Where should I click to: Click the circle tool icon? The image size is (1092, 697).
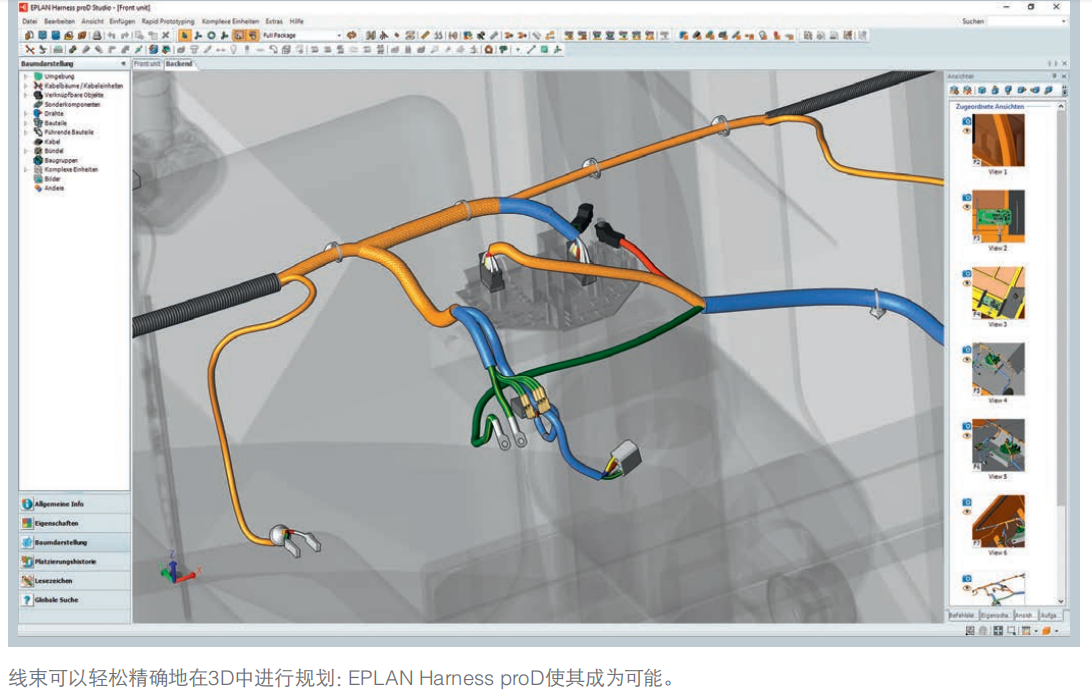tap(211, 35)
